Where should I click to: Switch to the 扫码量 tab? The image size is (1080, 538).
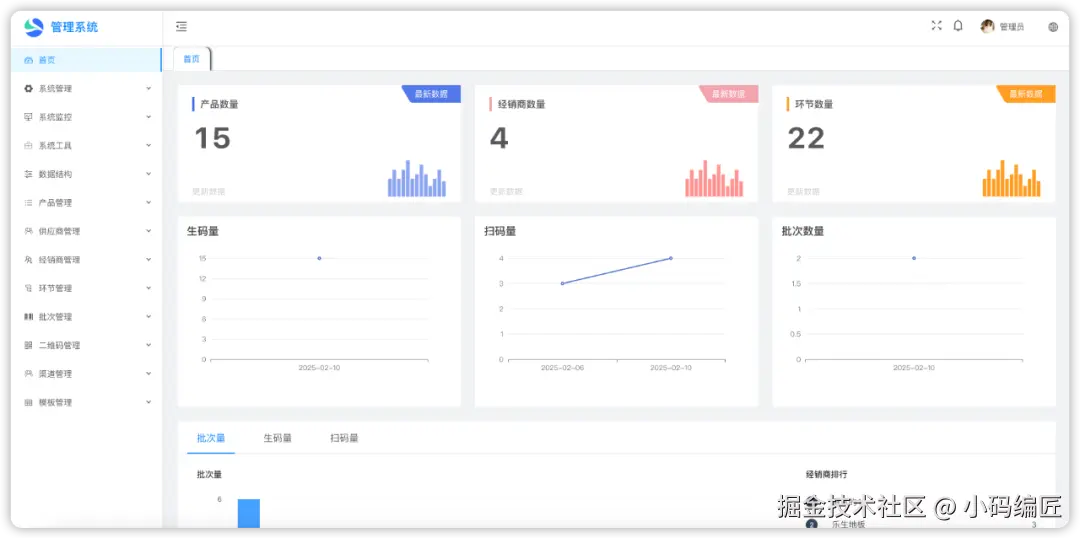pyautogui.click(x=344, y=437)
